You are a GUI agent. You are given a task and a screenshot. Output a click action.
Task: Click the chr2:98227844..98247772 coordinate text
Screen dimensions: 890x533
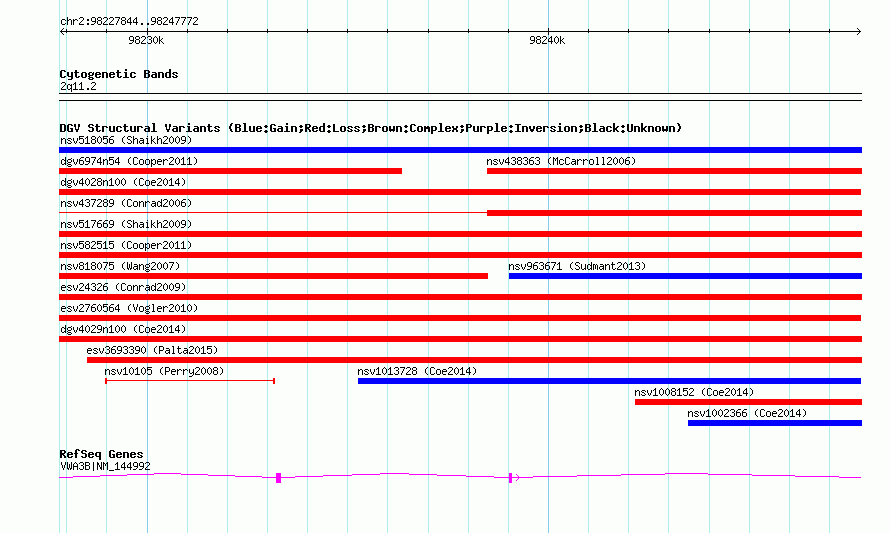pos(129,22)
